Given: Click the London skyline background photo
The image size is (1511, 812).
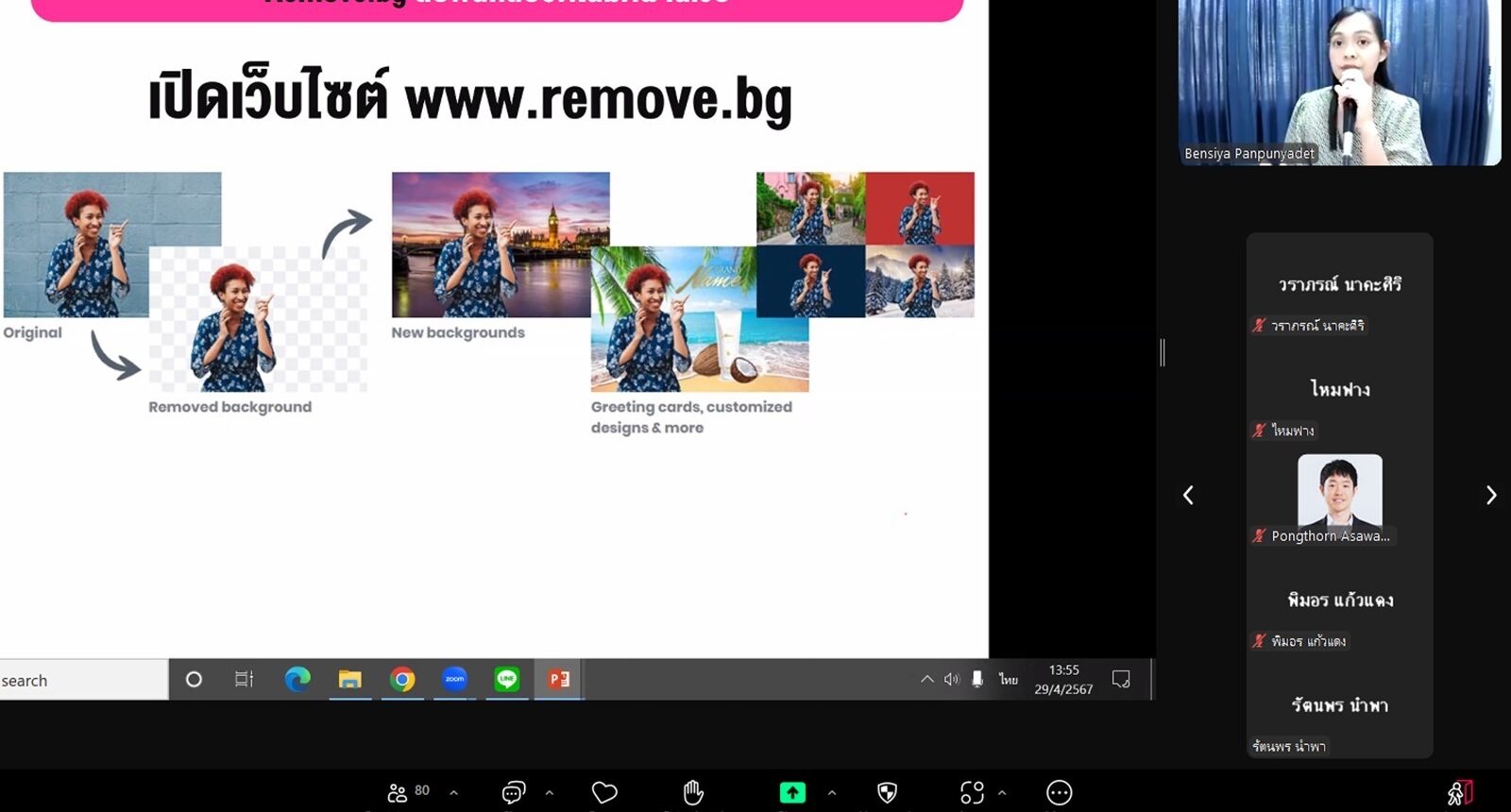Looking at the screenshot, I should point(501,245).
